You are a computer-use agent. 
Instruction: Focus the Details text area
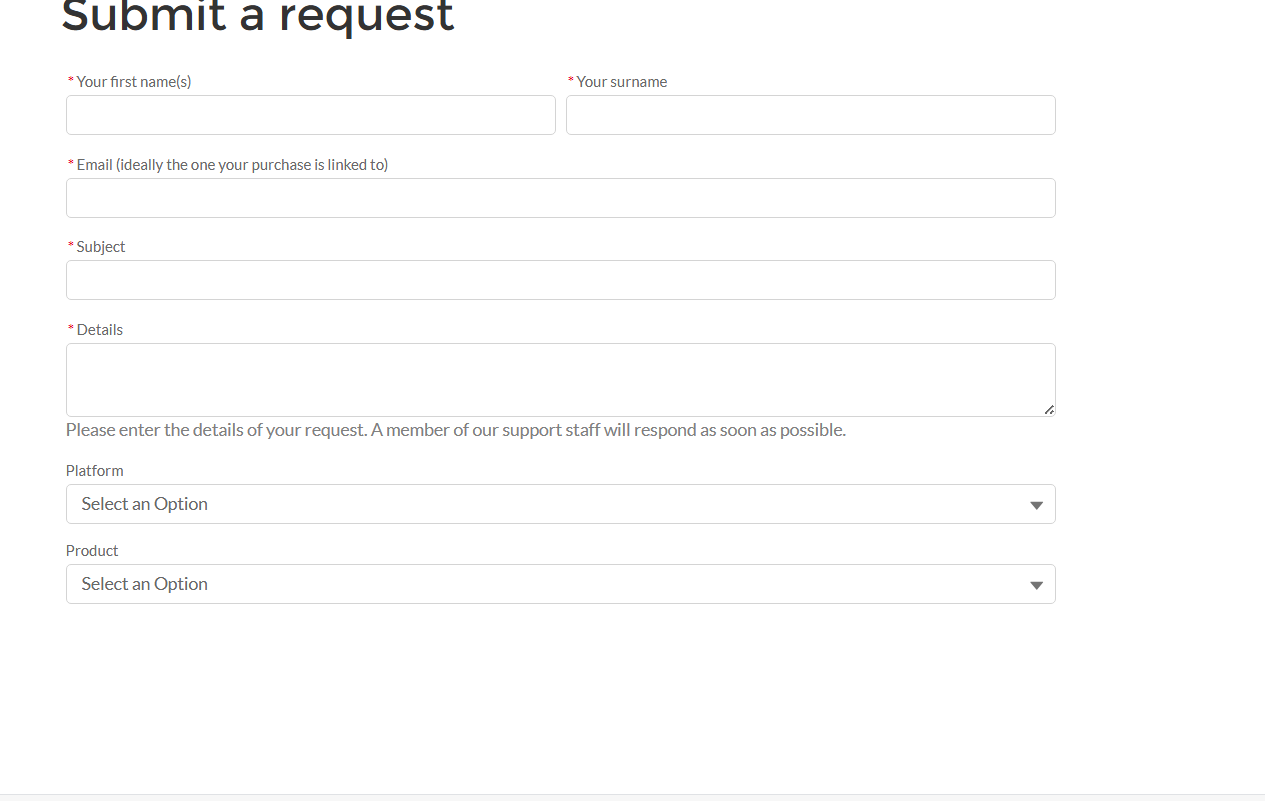[x=560, y=380]
